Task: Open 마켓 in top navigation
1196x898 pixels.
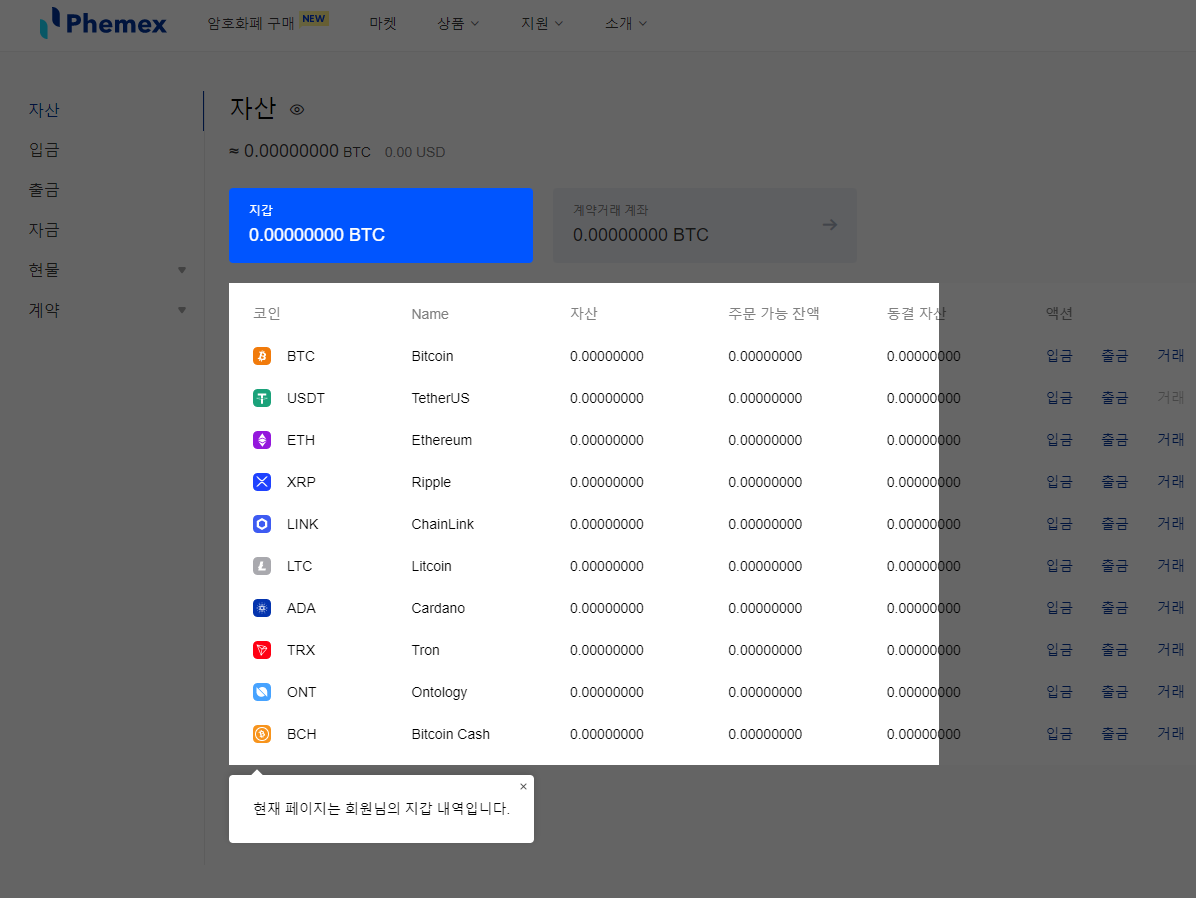Action: pos(383,24)
